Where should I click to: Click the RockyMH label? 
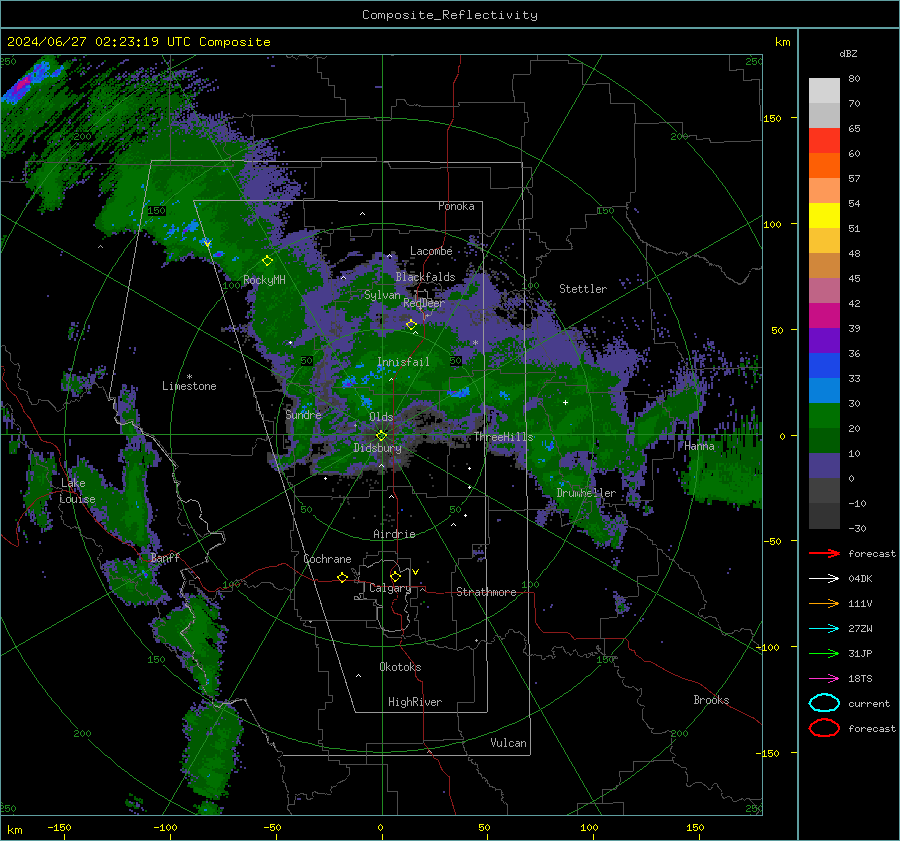point(264,280)
